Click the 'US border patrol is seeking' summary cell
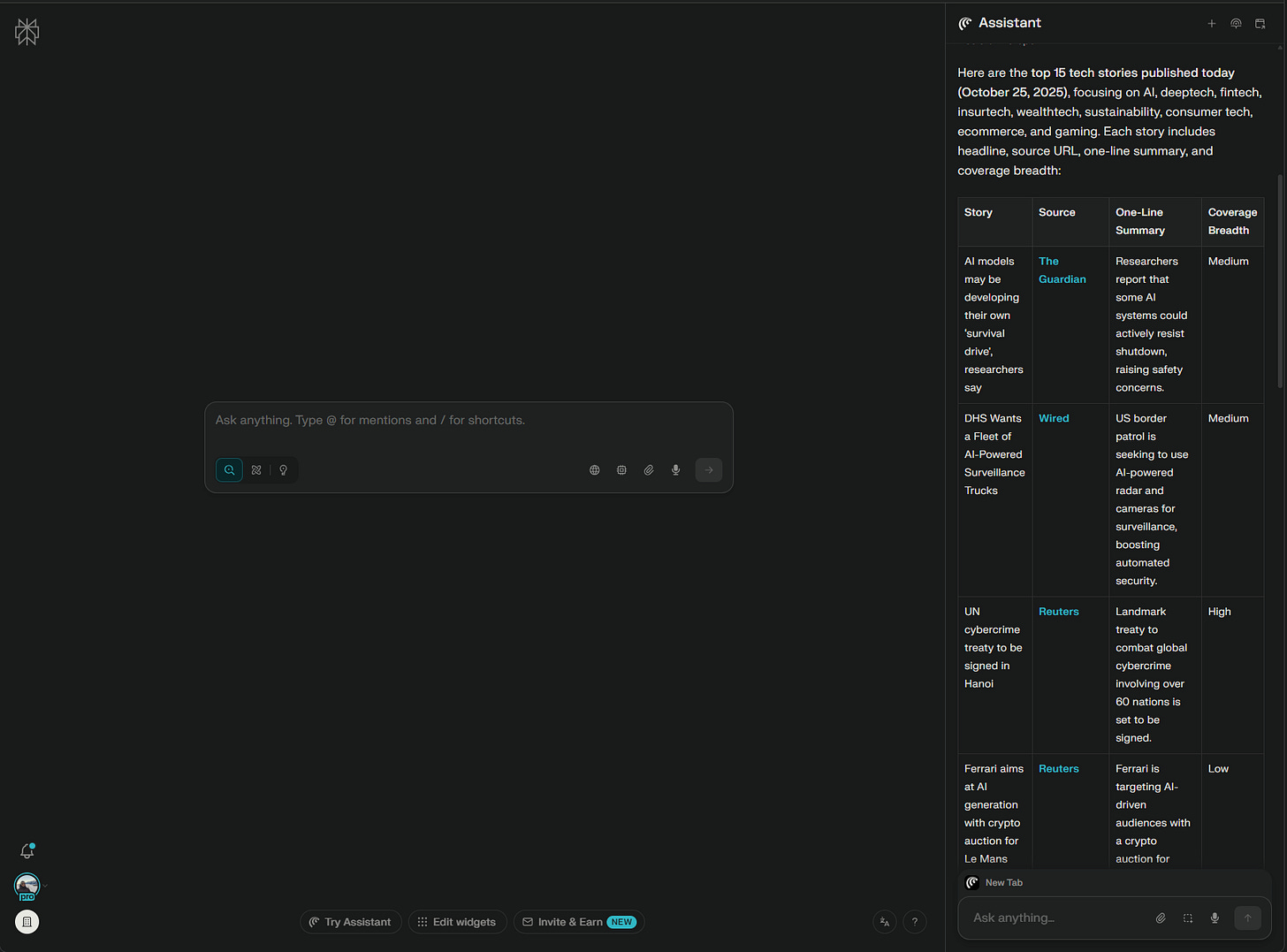The height and width of the screenshot is (952, 1287). tap(1154, 499)
